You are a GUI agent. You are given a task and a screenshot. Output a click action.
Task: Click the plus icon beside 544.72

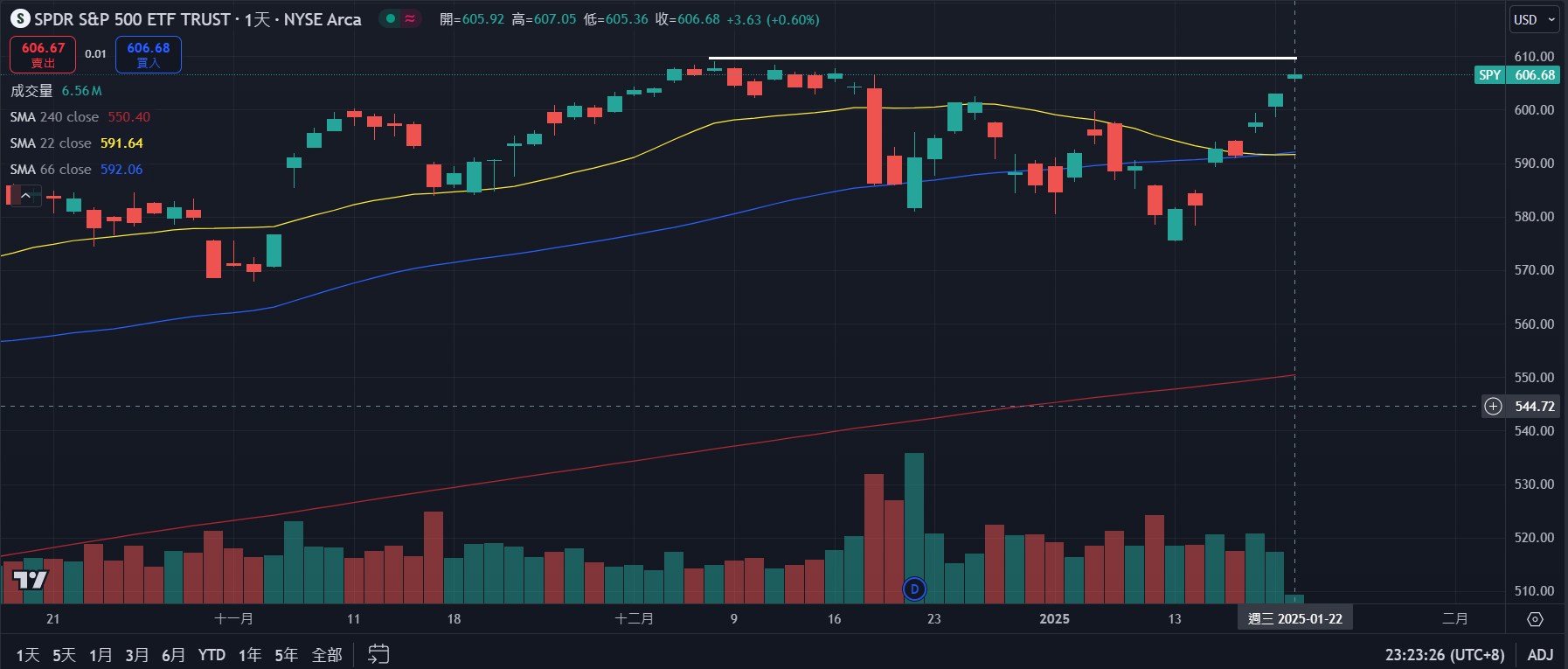tap(1493, 406)
